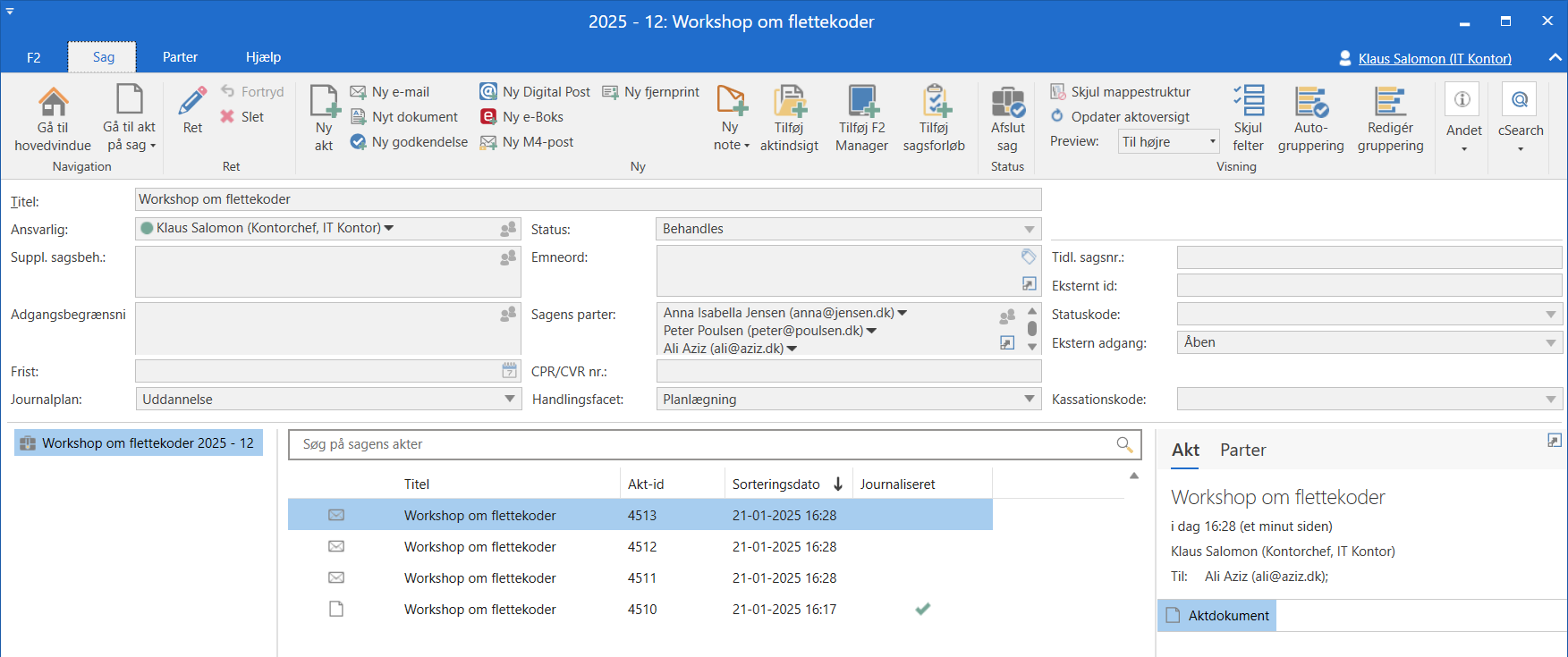Viewport: 1568px width, 657px height.
Task: Click the Ret pencil icon
Action: click(x=192, y=101)
